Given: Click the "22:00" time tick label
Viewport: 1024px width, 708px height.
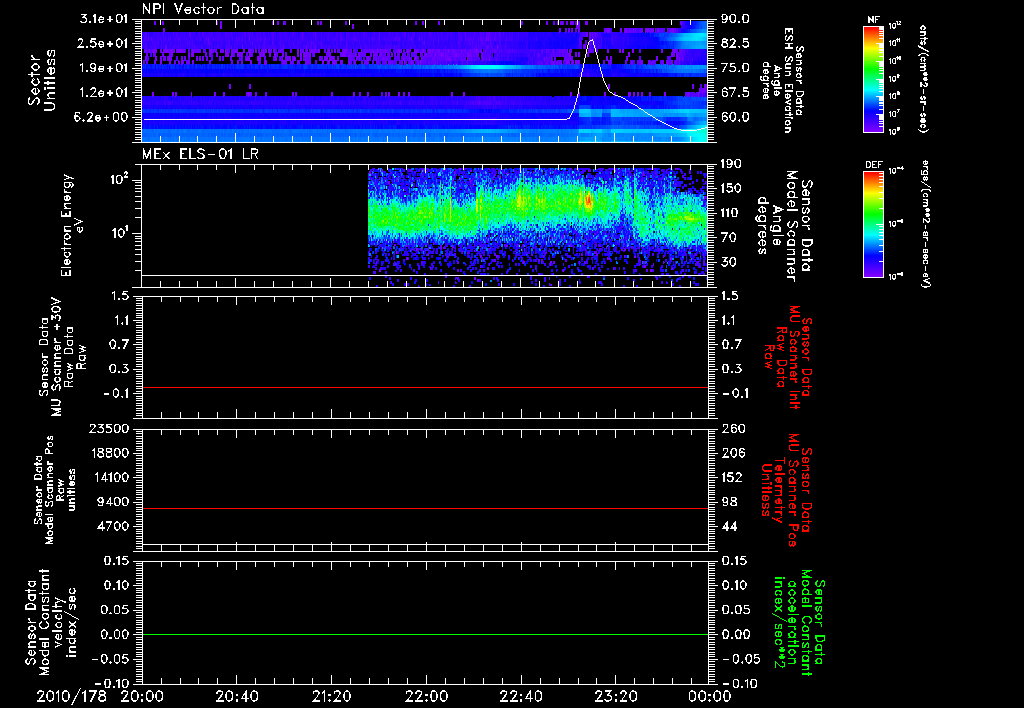Looking at the screenshot, I should (x=426, y=696).
